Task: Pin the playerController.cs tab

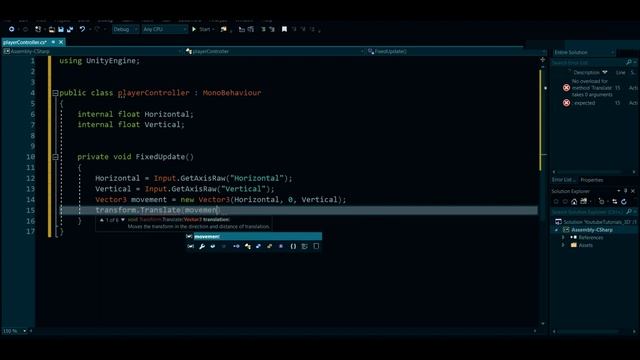Action: pyautogui.click(x=53, y=42)
